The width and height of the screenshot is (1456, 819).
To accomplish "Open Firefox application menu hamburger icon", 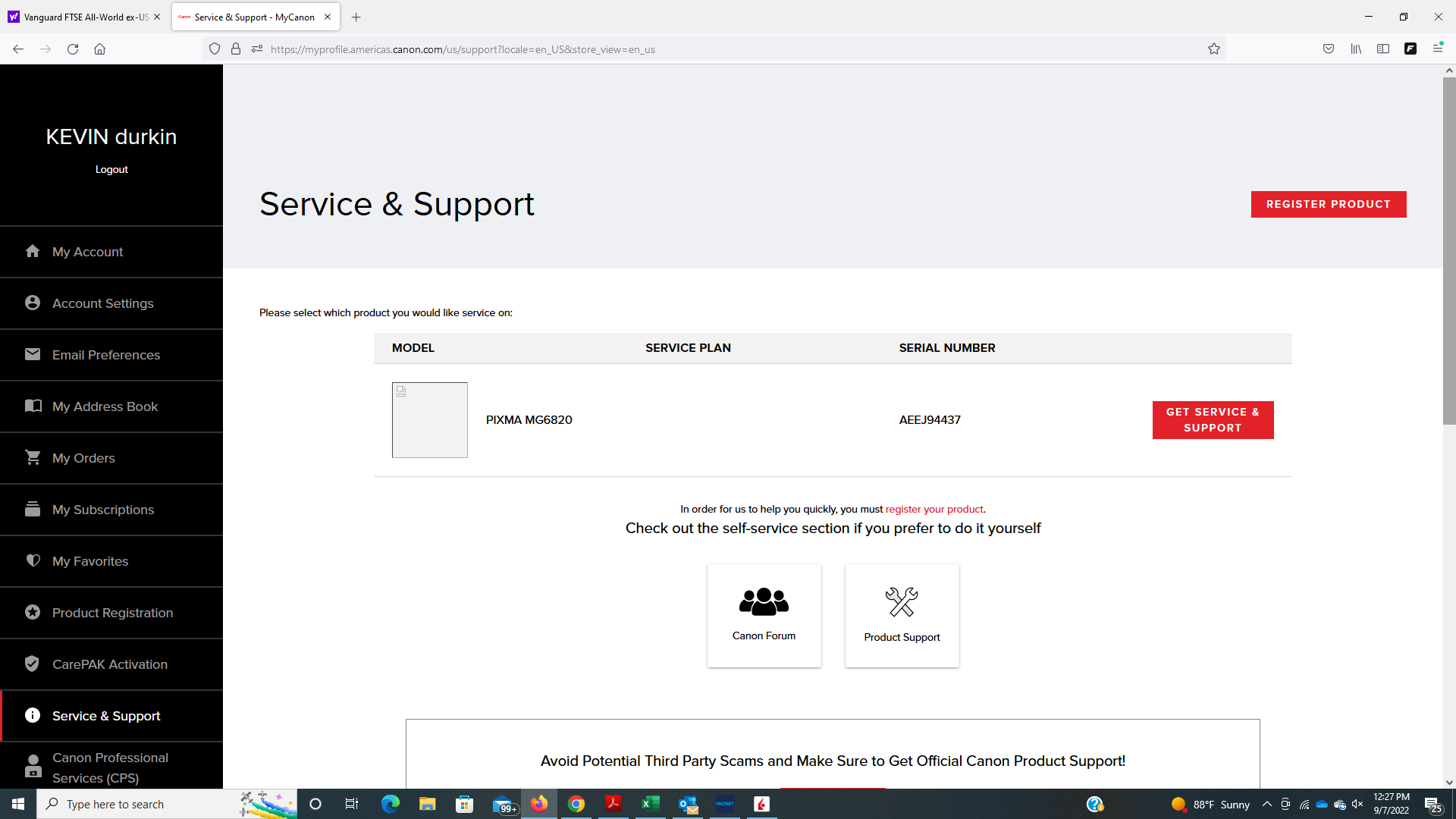I will (1437, 49).
